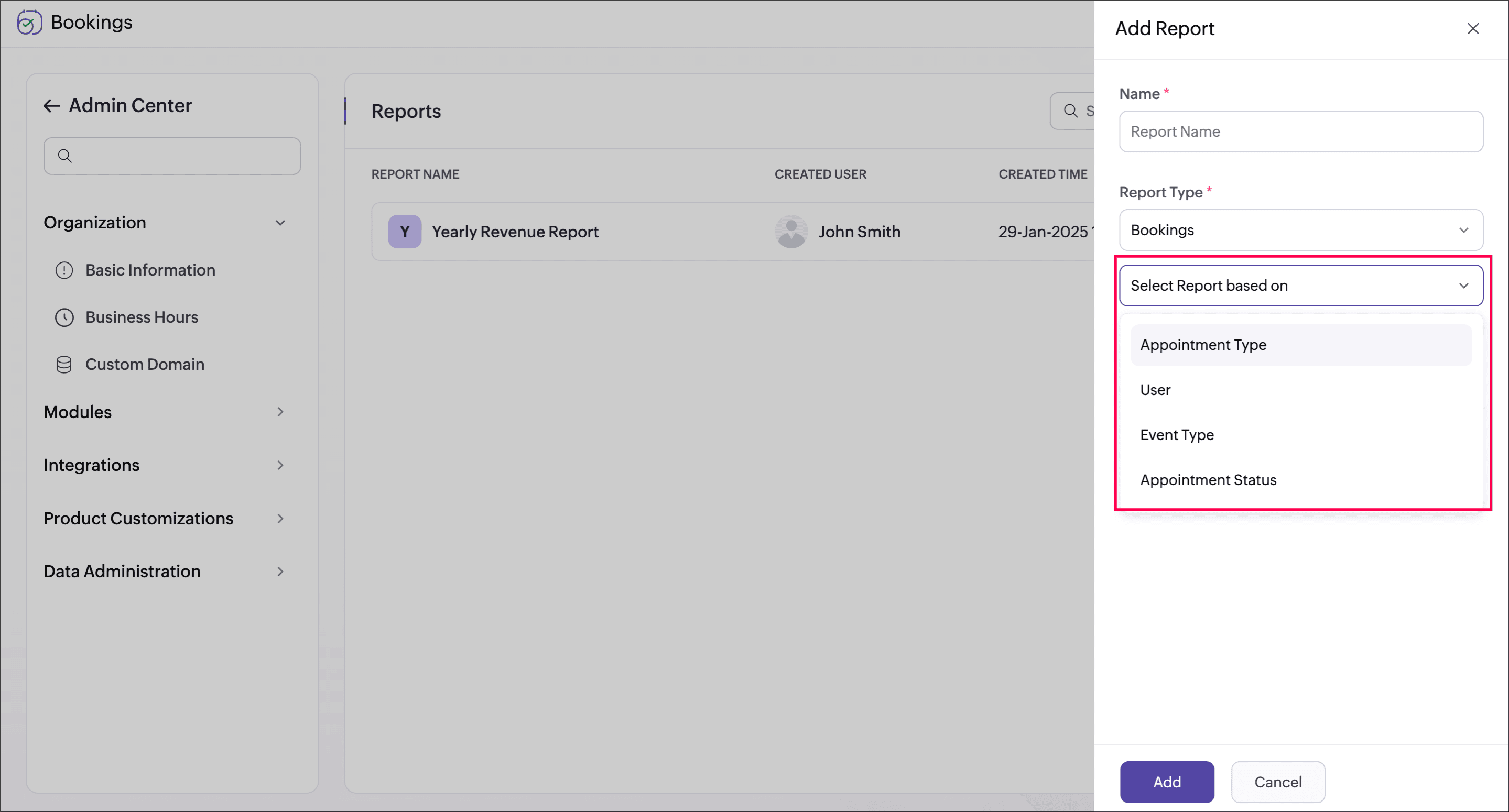Click the Bookings app logo icon

coord(29,22)
